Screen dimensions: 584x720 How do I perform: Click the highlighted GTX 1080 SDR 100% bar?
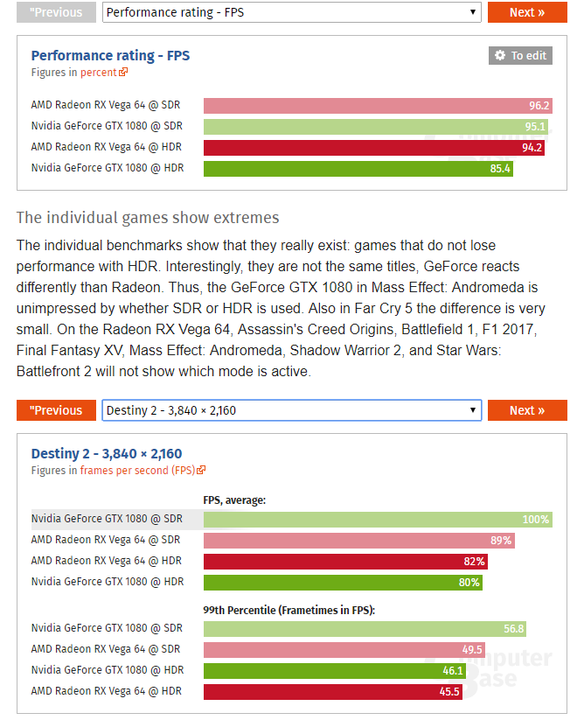click(378, 519)
